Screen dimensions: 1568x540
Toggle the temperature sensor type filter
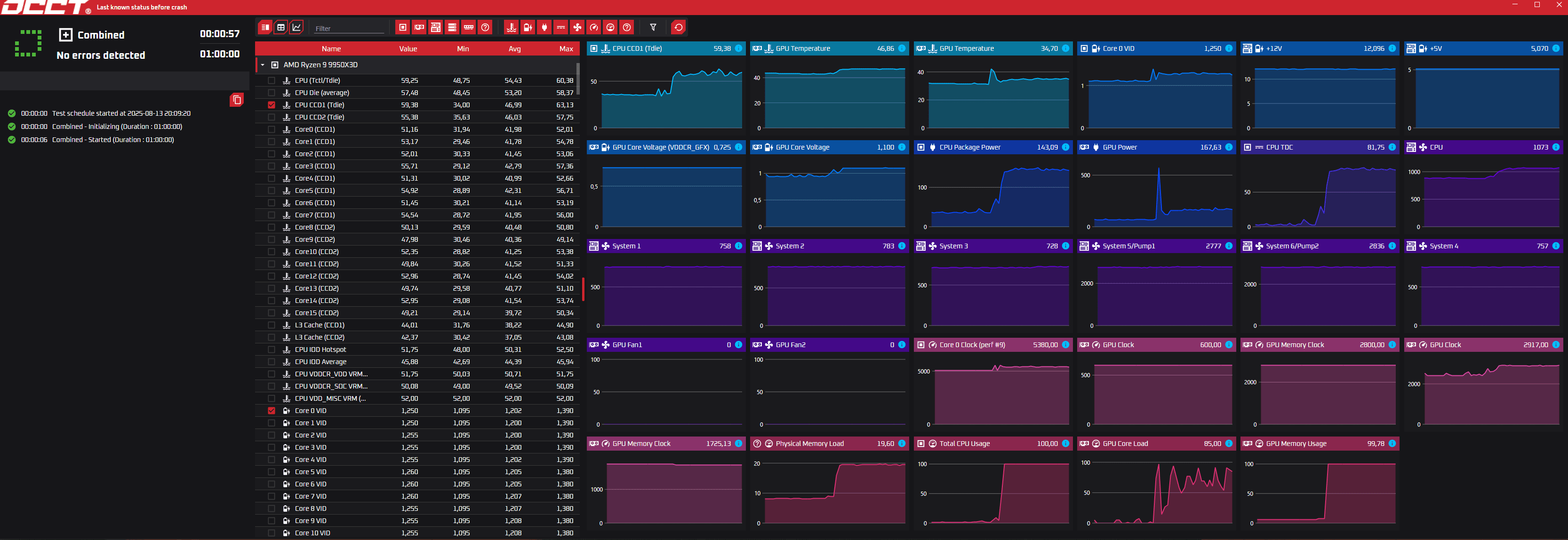point(512,27)
